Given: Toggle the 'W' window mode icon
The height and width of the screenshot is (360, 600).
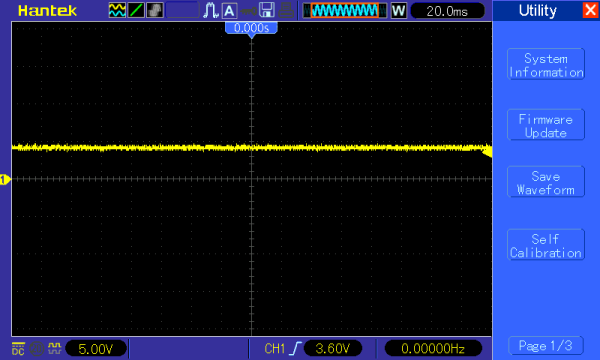Looking at the screenshot, I should pos(399,10).
